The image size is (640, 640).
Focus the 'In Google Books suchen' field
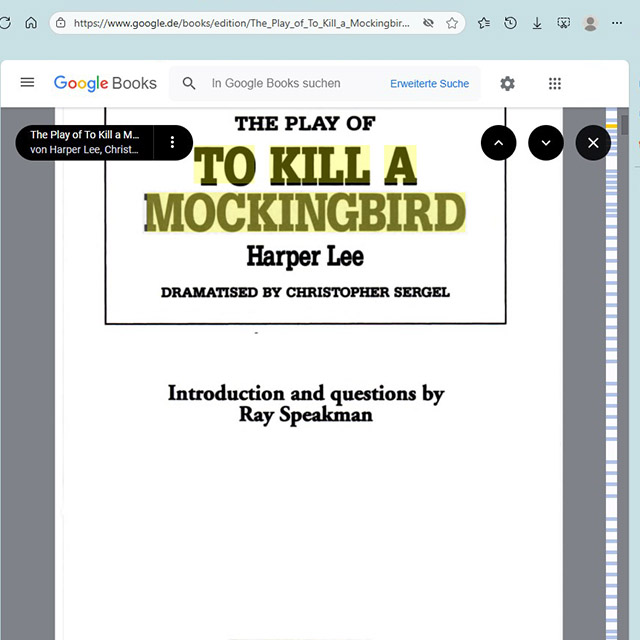point(276,83)
